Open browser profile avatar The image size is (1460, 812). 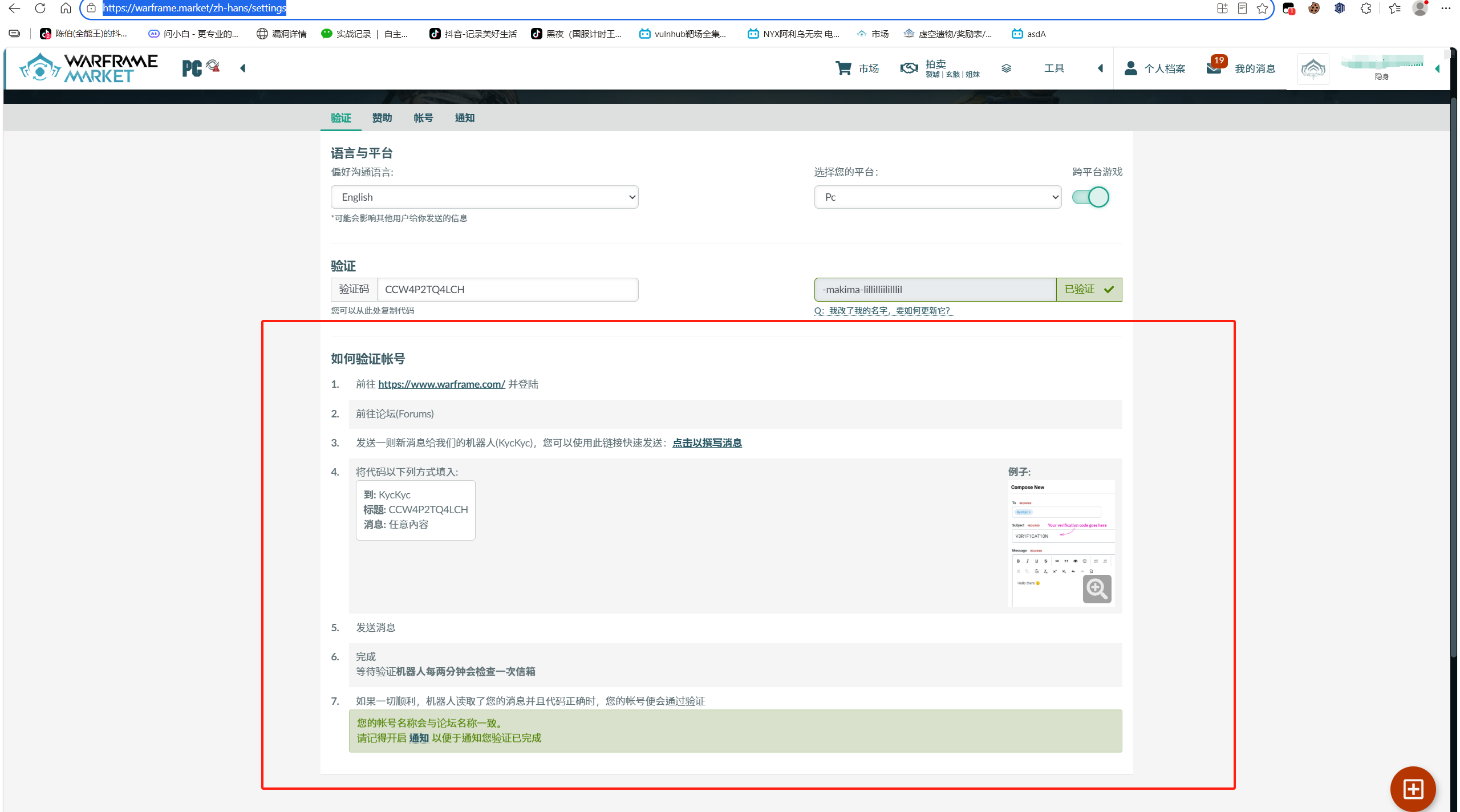click(1420, 9)
